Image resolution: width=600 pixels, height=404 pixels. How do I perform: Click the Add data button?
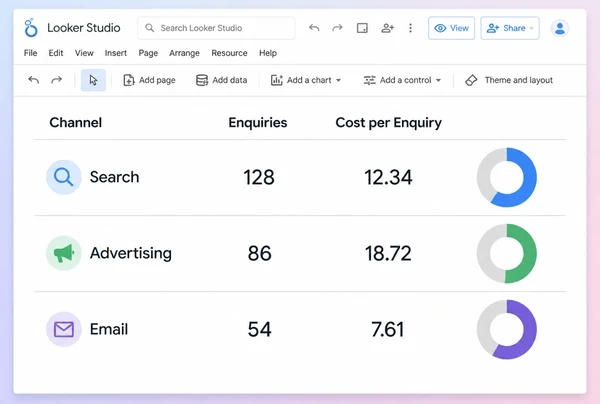222,80
